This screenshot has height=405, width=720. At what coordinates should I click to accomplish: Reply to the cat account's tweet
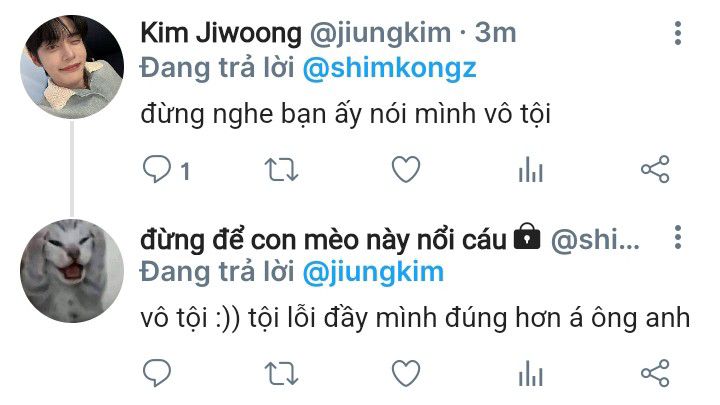click(x=157, y=372)
